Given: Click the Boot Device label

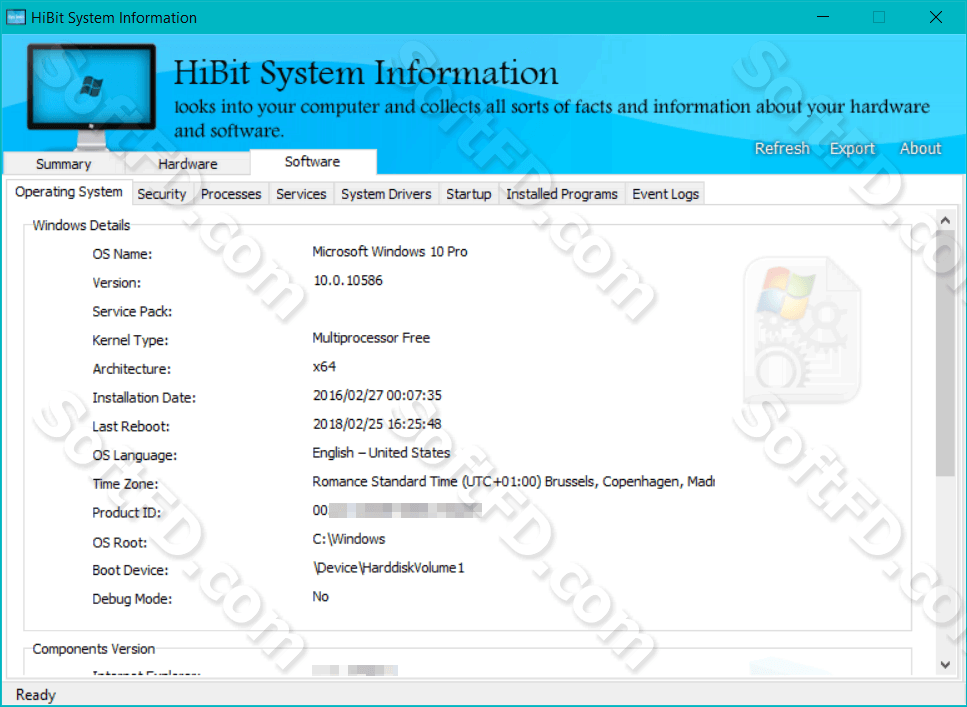Looking at the screenshot, I should tap(130, 571).
